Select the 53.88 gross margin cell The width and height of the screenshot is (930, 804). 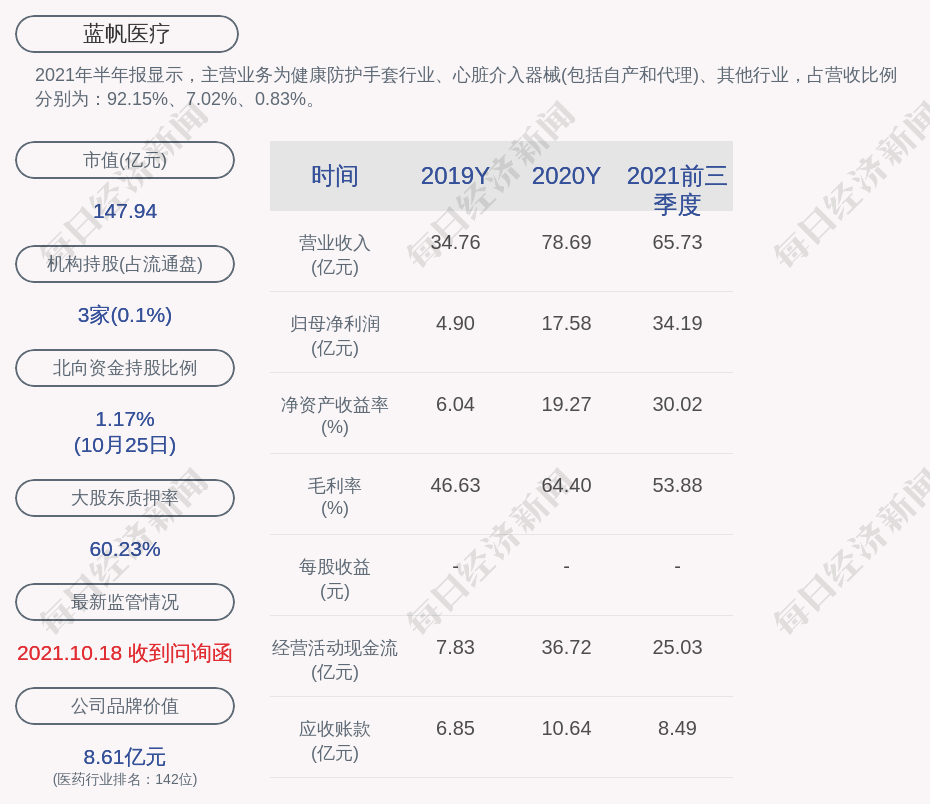click(x=677, y=486)
